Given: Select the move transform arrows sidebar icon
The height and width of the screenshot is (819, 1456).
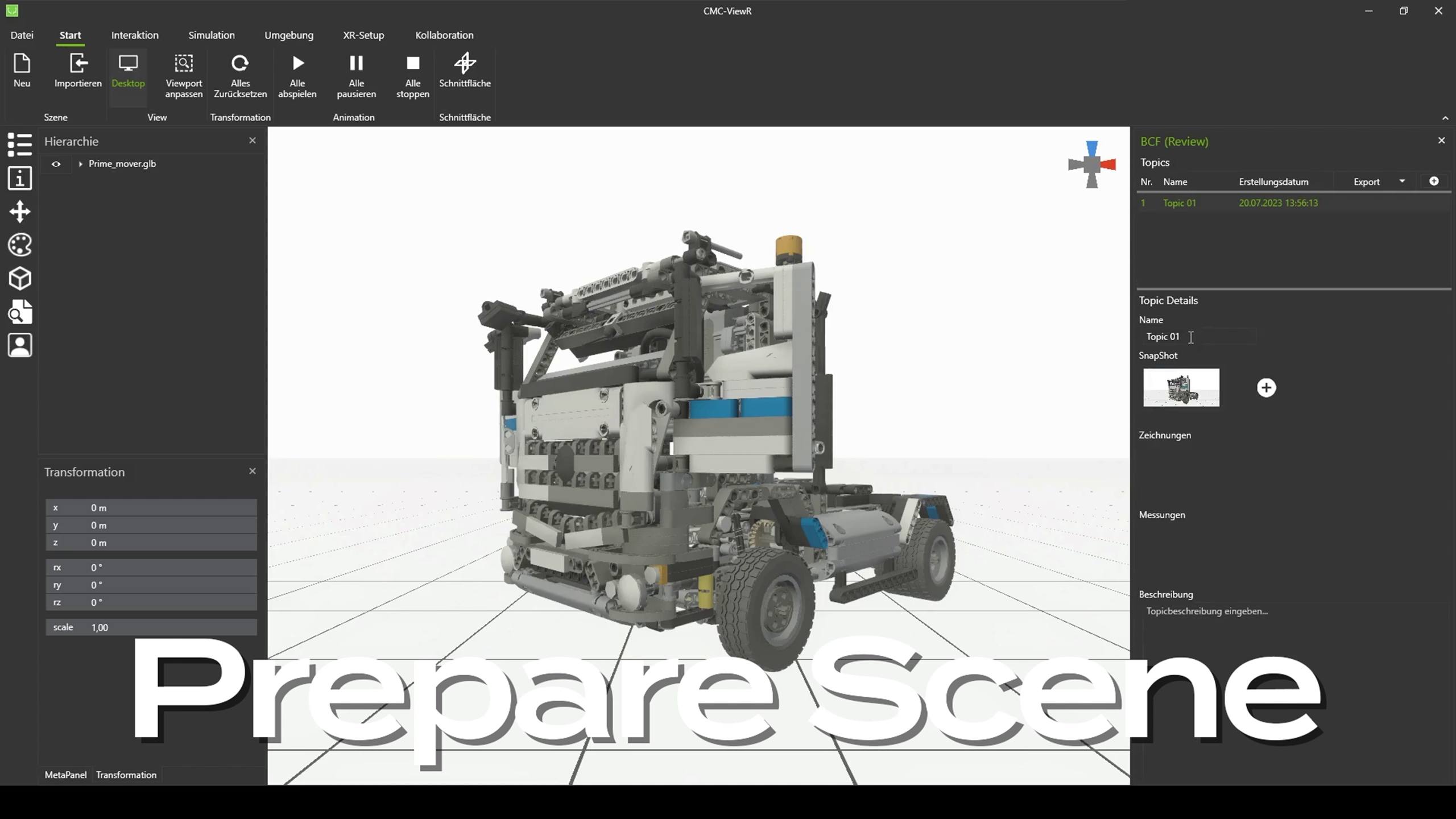Looking at the screenshot, I should 20,212.
